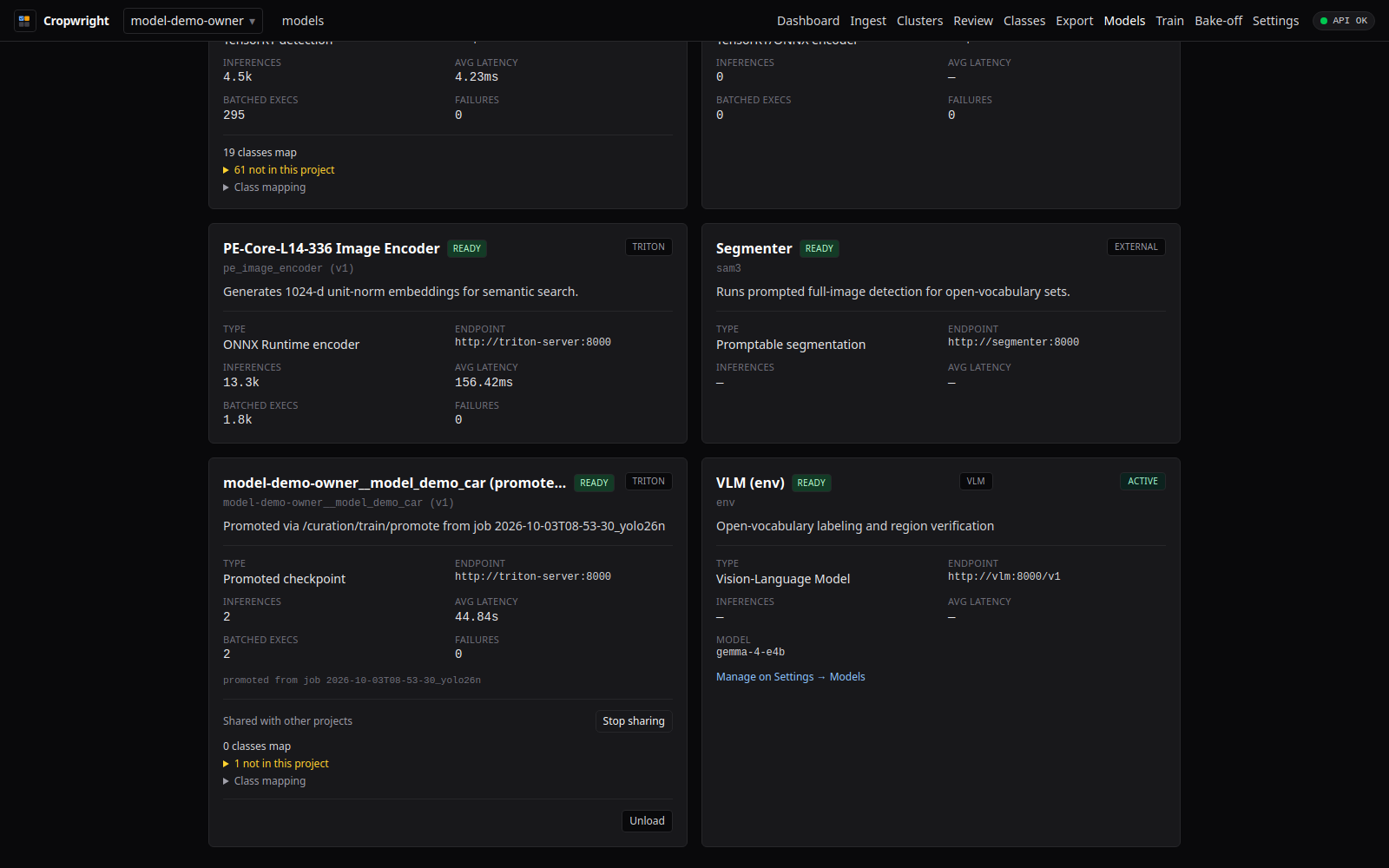Click the model-demo-owner__model_demo_car card title

tap(394, 483)
